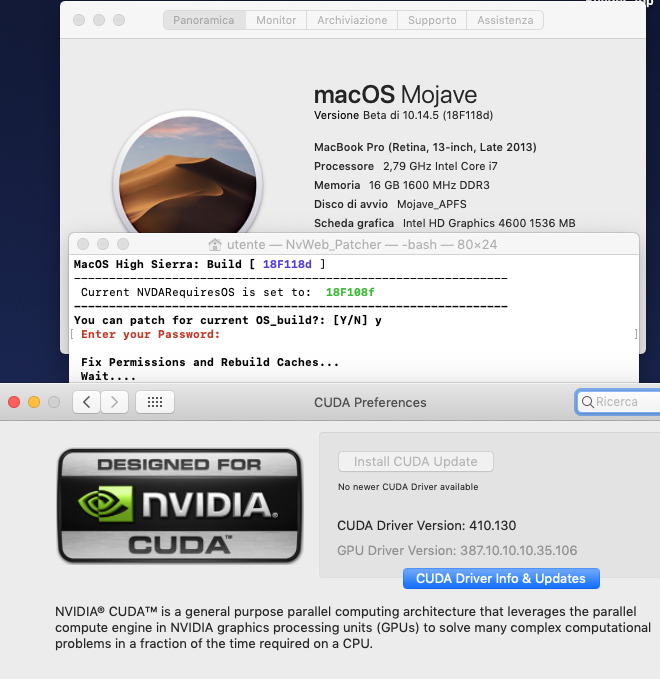The height and width of the screenshot is (679, 660).
Task: Click the 'MacOS High Sierra: Build' terminal line
Action: (x=199, y=264)
